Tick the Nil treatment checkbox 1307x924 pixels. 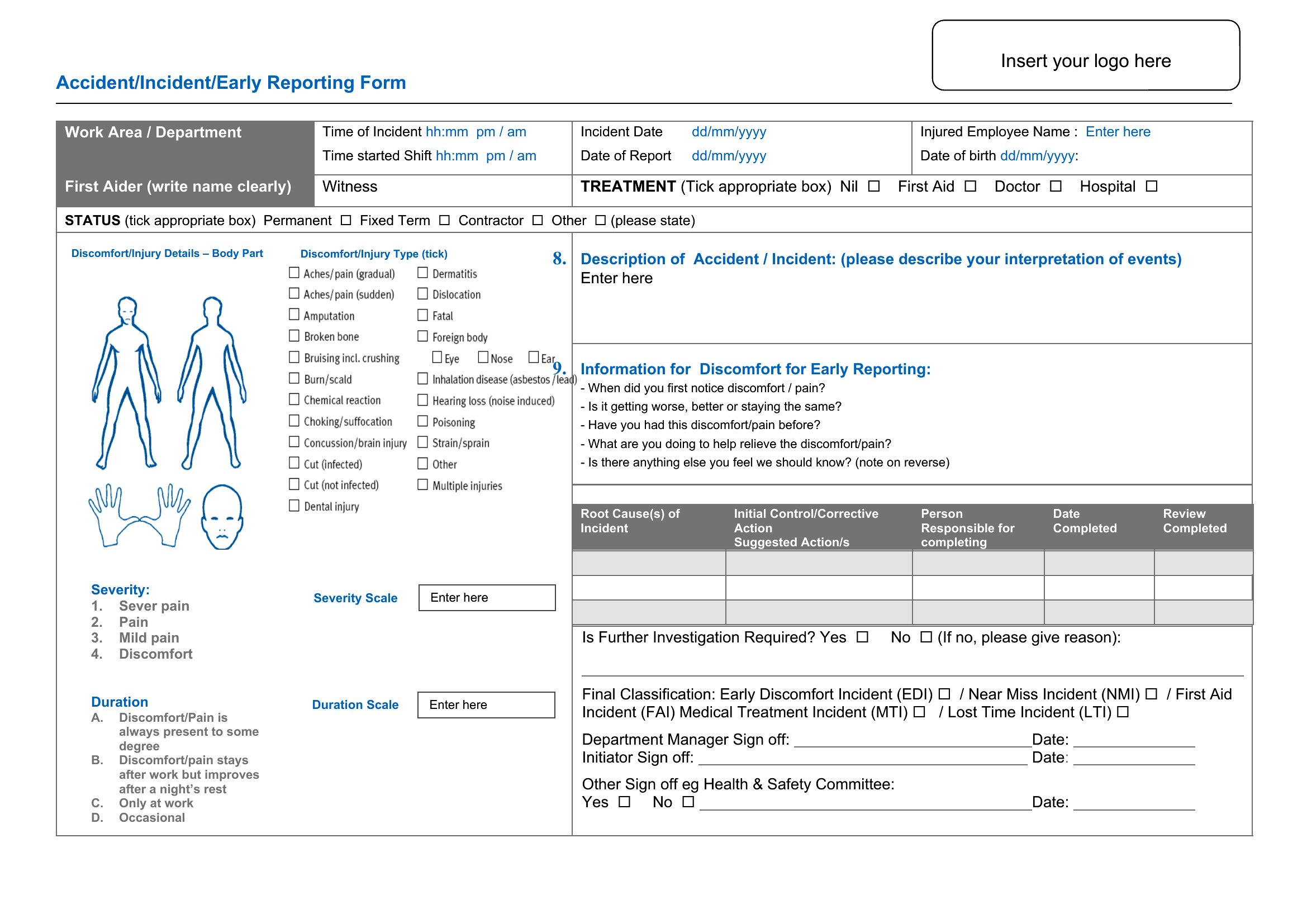pos(874,186)
